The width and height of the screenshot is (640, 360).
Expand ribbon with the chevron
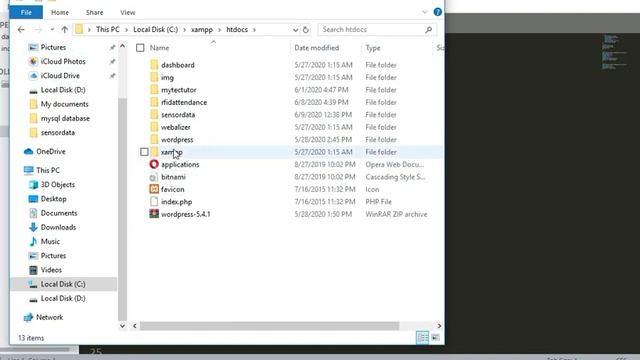tap(424, 12)
